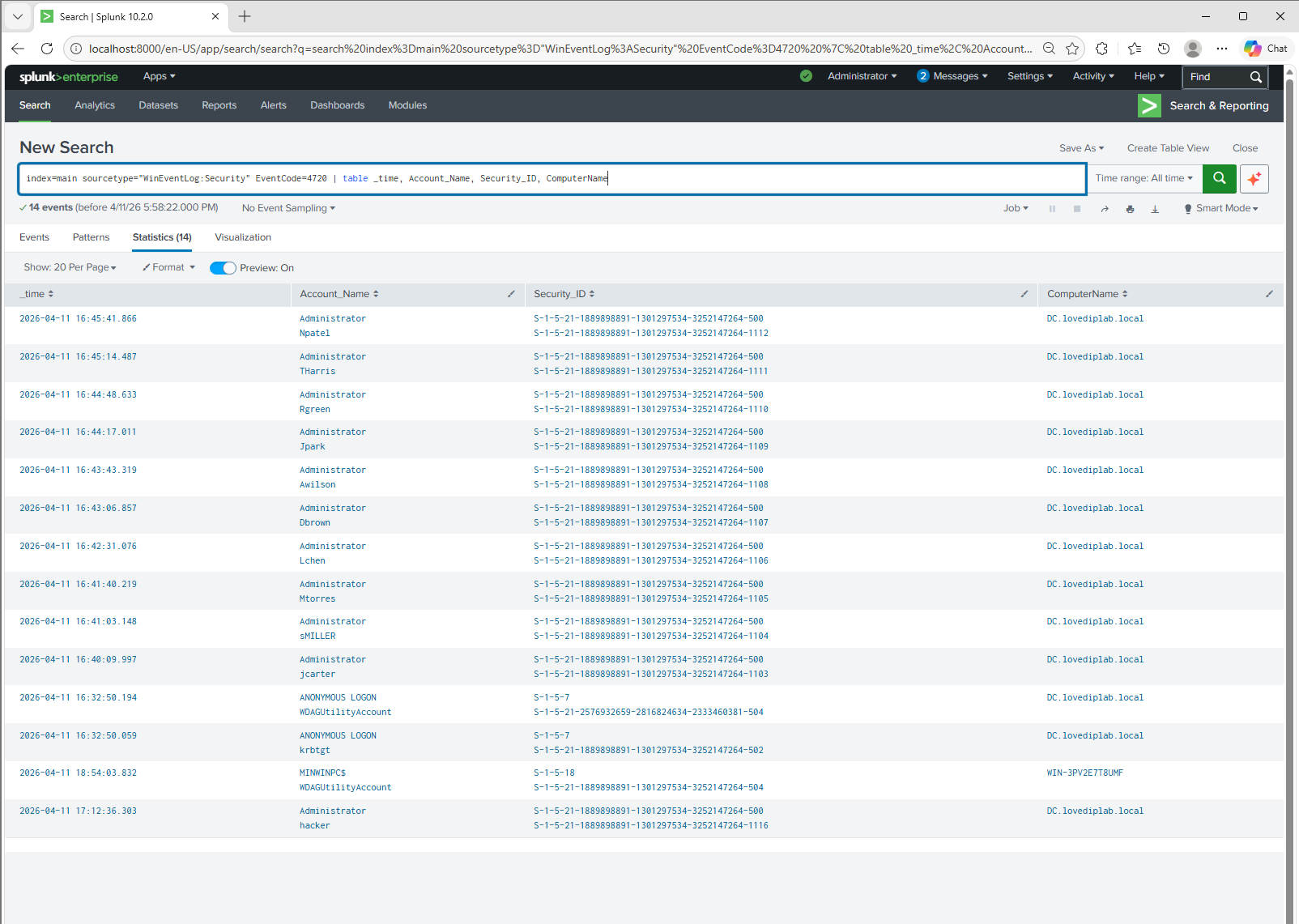Sort by ComputerName column header
This screenshot has height=924, width=1299.
(1088, 294)
